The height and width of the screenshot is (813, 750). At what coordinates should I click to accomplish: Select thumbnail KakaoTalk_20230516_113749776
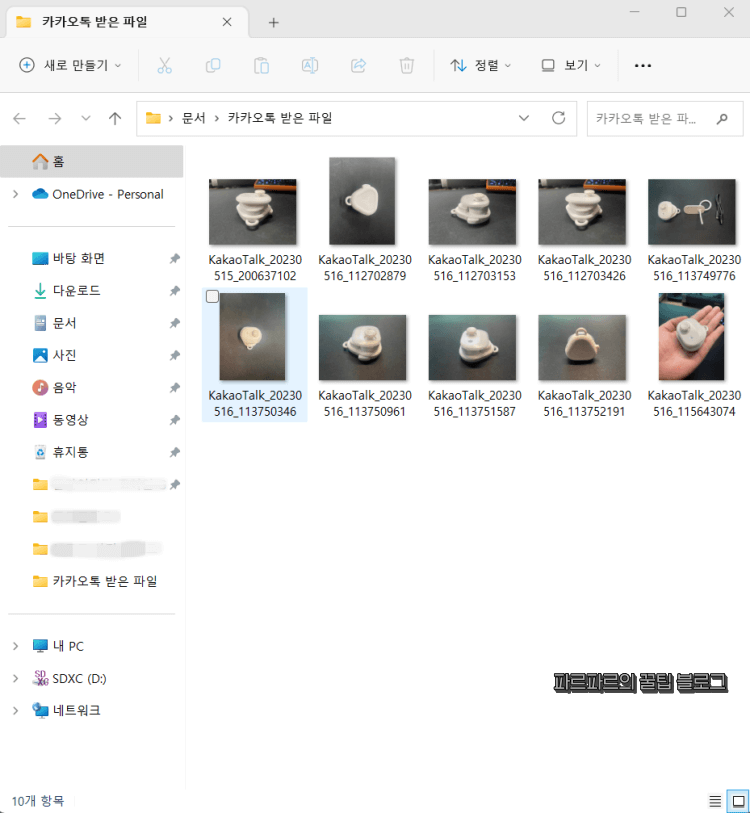pos(692,212)
